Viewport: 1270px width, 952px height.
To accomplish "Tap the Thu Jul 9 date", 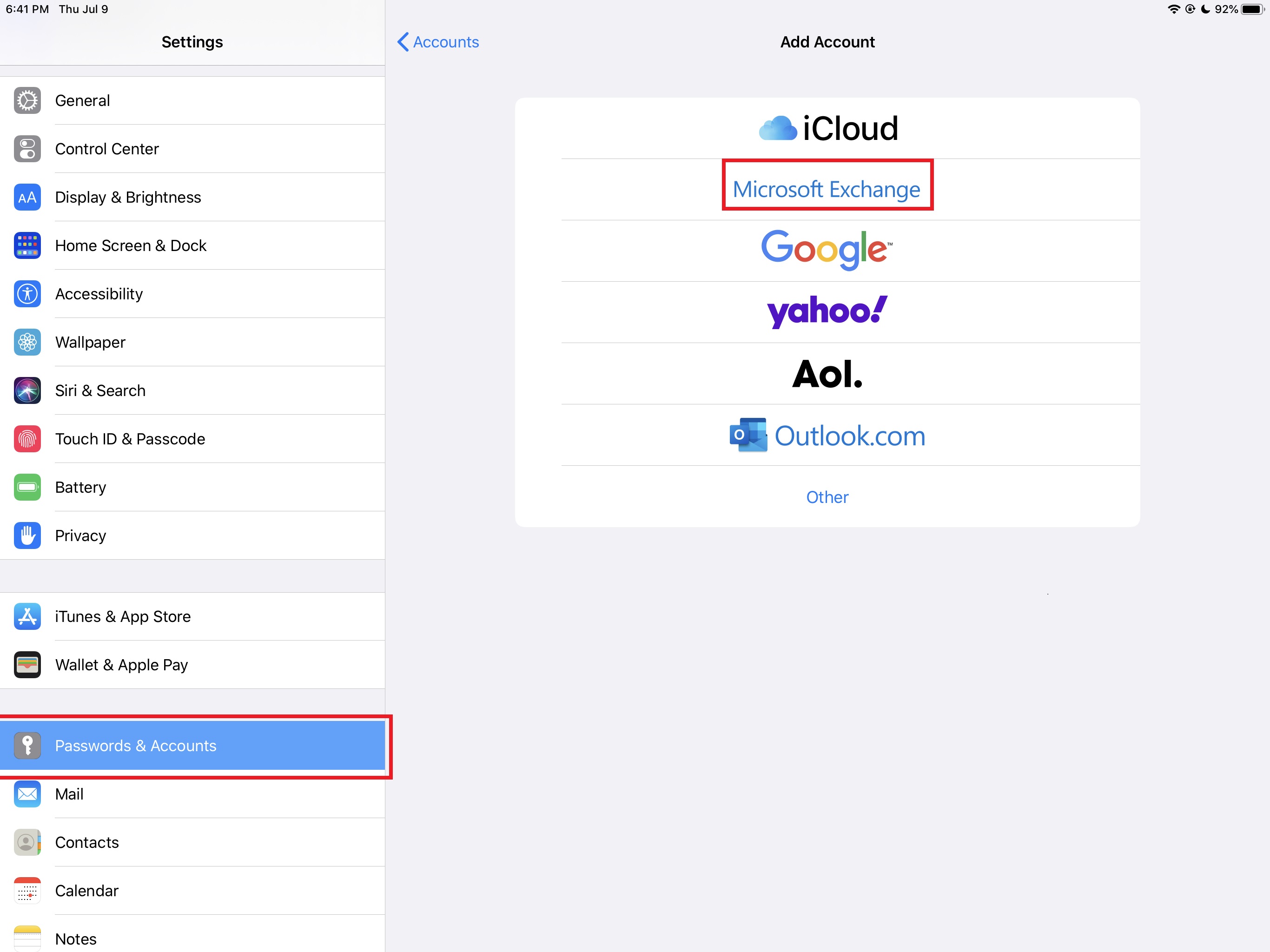I will (83, 9).
